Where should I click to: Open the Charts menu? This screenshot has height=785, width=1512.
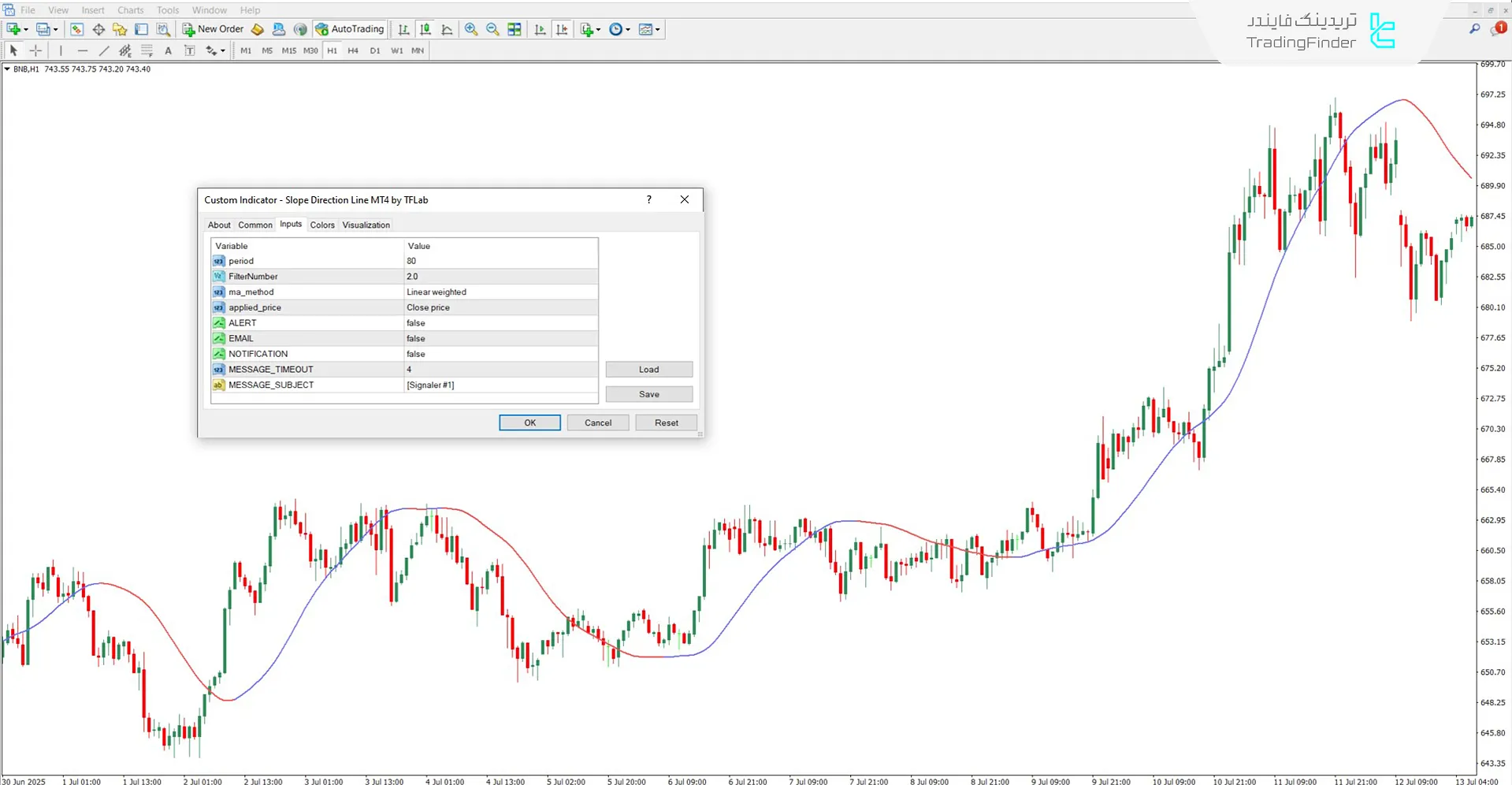click(x=130, y=10)
